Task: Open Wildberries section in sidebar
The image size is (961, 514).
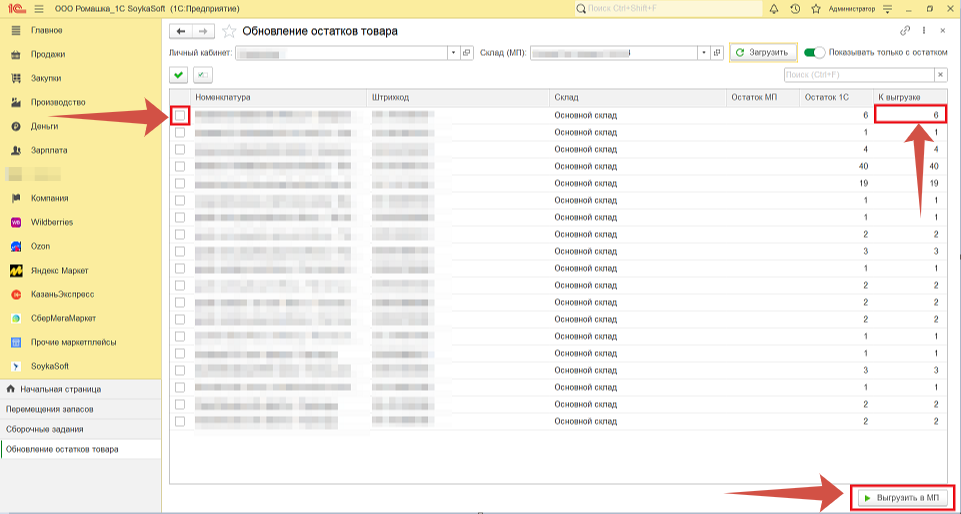Action: [52, 222]
